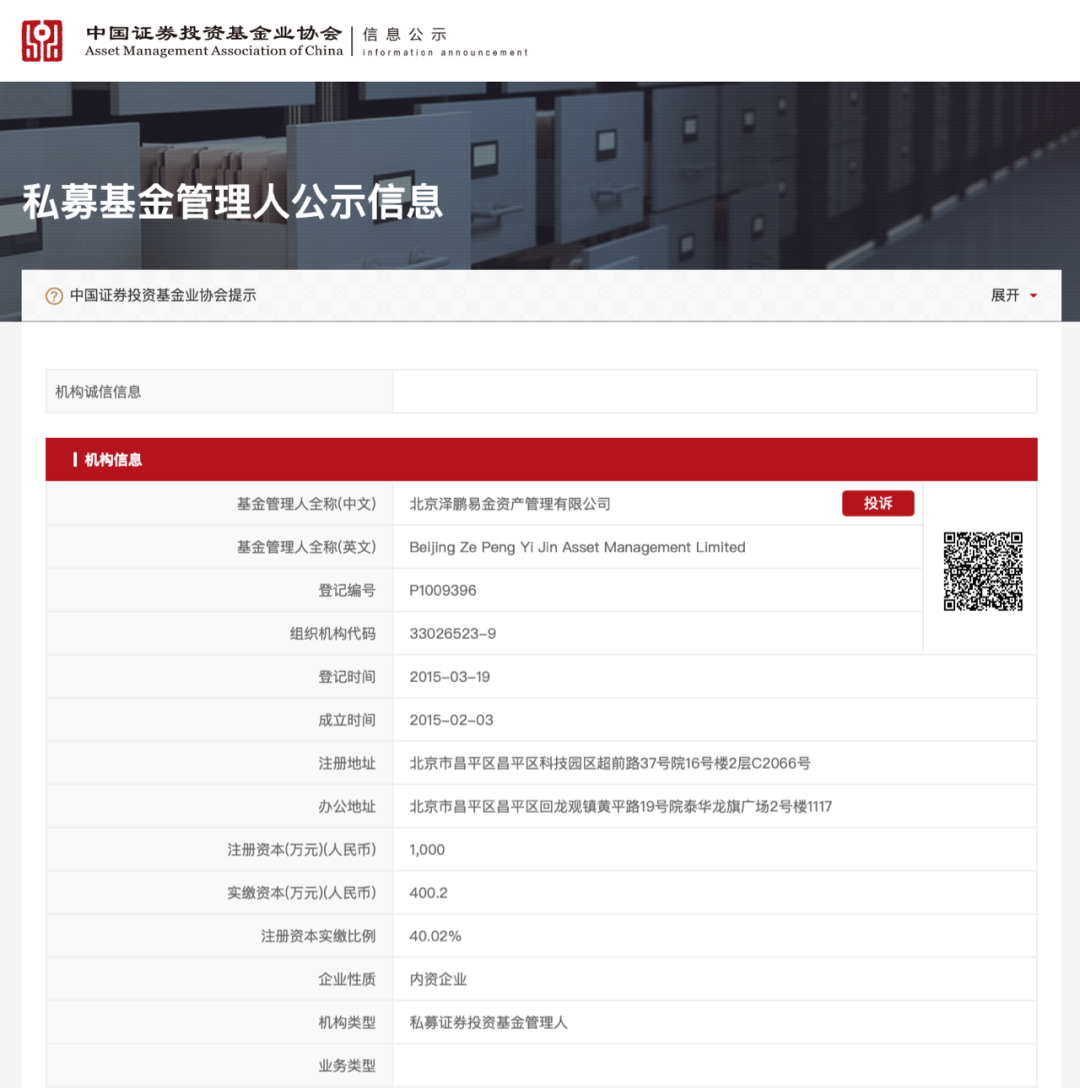Click the question mark tip icon
Image resolution: width=1080 pixels, height=1088 pixels.
[53, 295]
